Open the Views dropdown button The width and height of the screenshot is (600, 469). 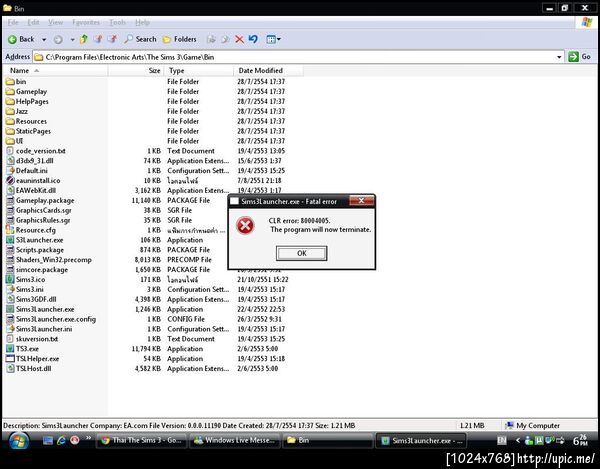tap(273, 39)
